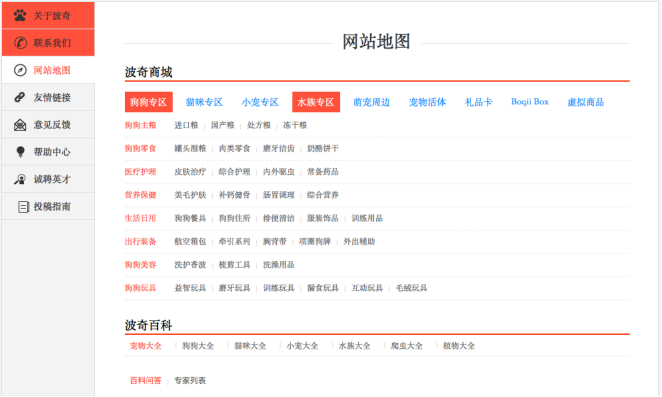Open the 冻干粮 link
This screenshot has width=662, height=397.
click(295, 125)
